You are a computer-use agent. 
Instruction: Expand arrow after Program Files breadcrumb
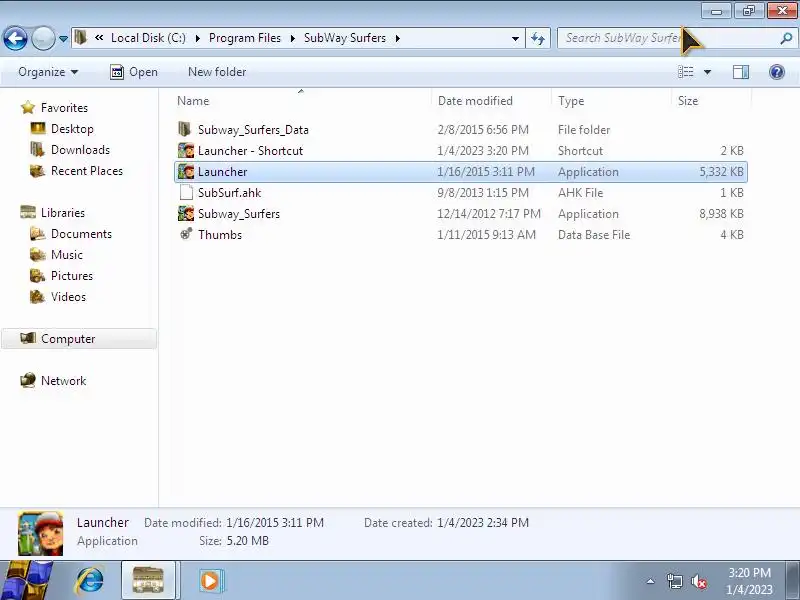[x=293, y=38]
